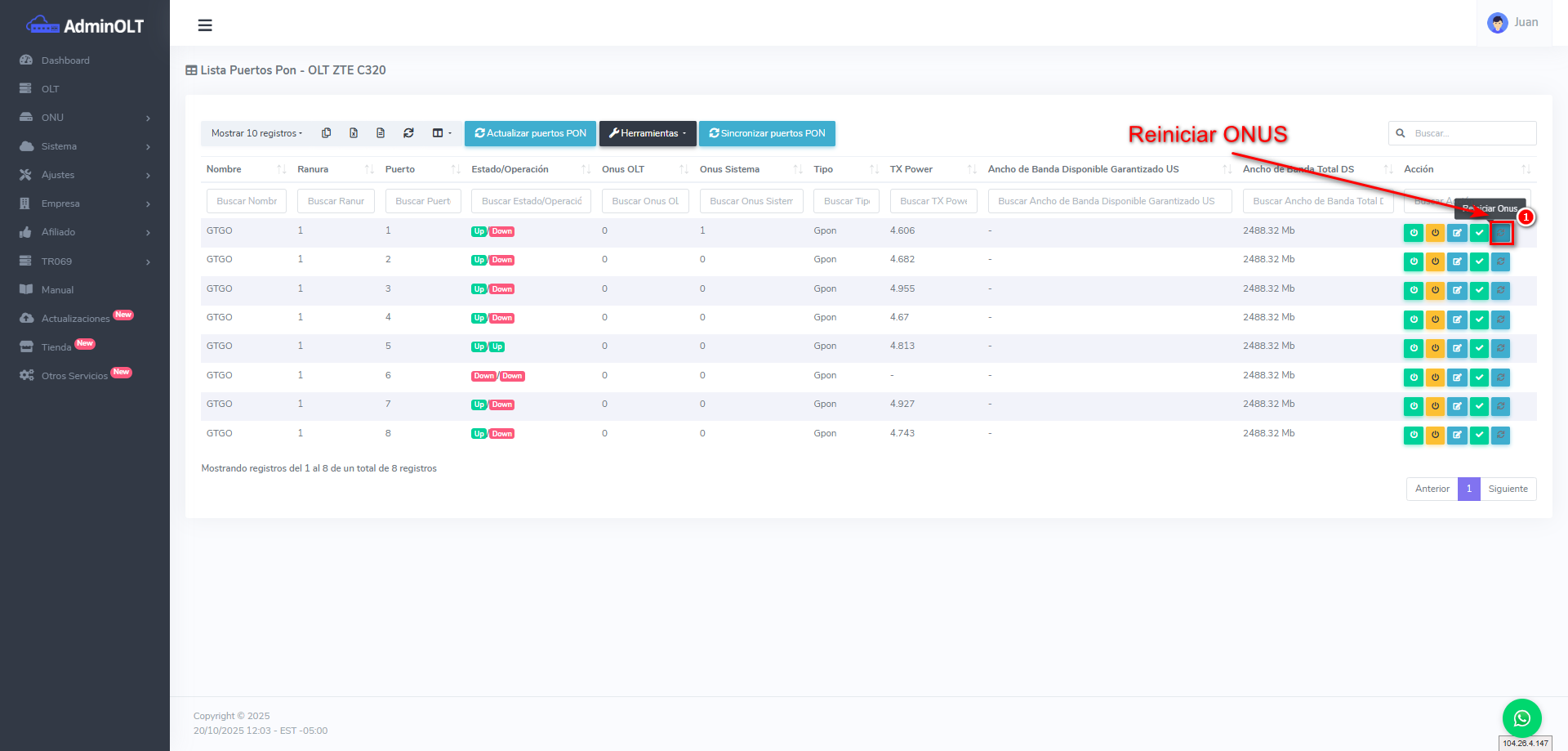
Task: Click the green checkmark for port 5
Action: click(x=1479, y=348)
